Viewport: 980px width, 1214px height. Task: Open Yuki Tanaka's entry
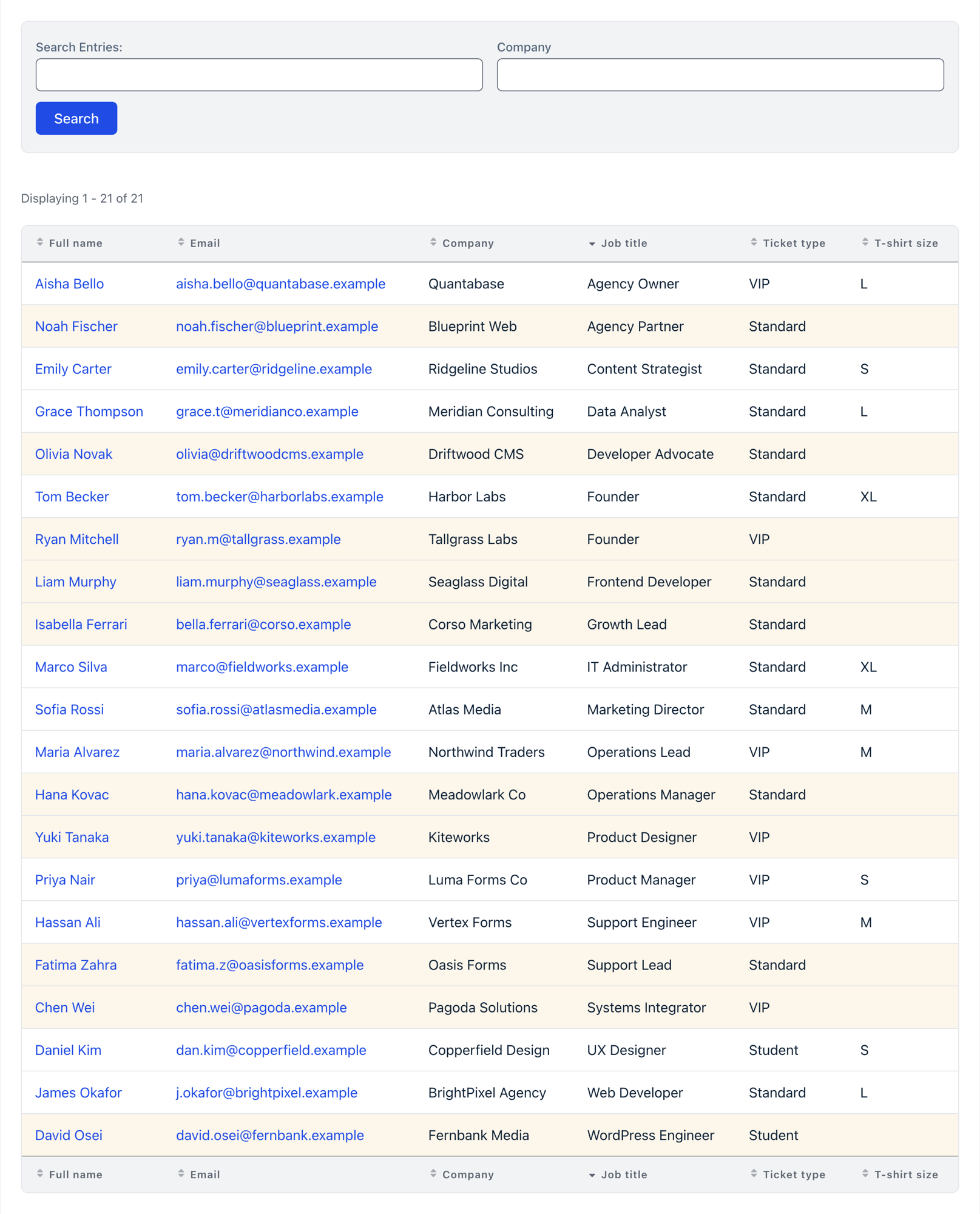click(72, 837)
